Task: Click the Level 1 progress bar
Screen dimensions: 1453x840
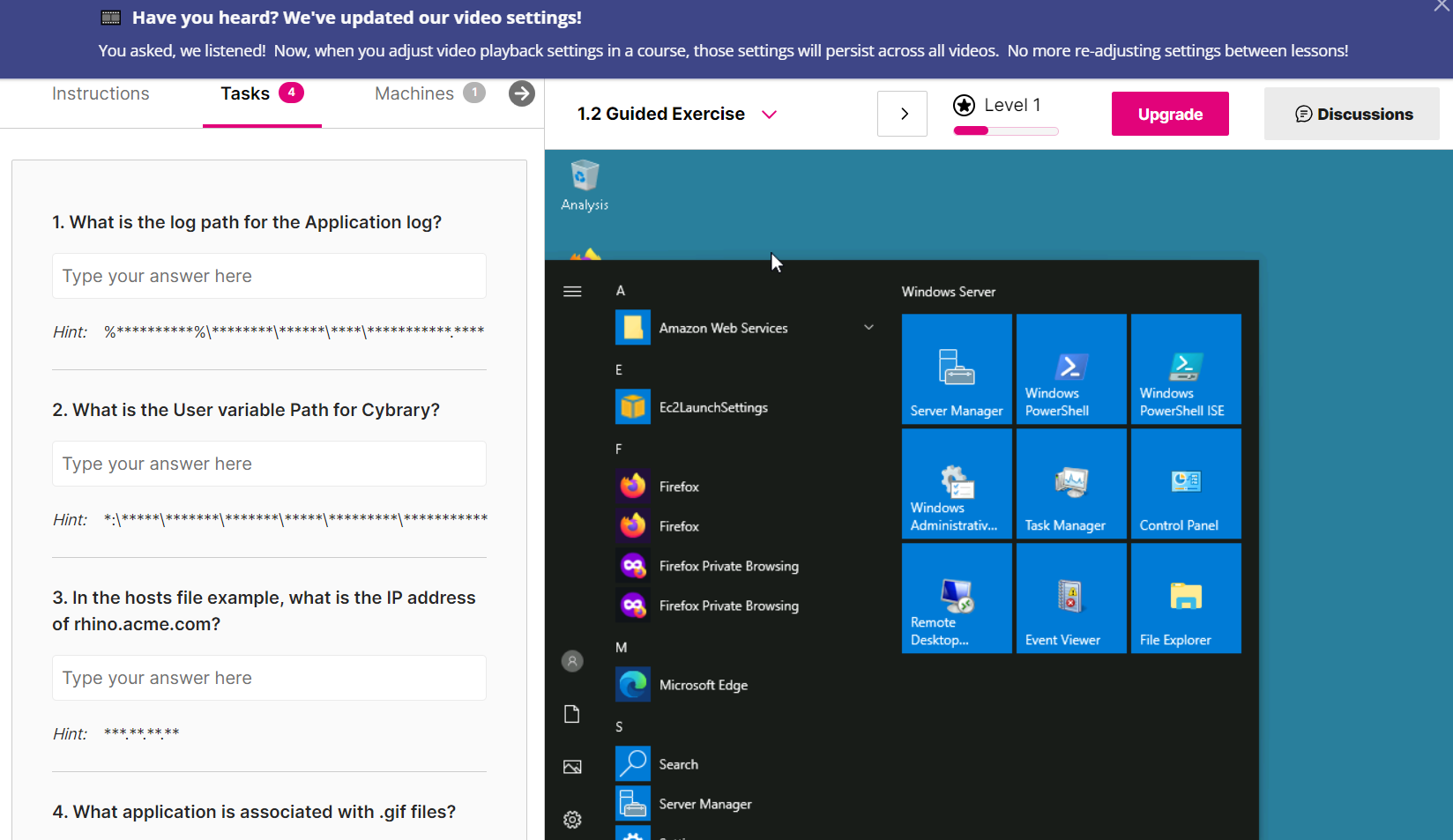Action: [x=1006, y=131]
